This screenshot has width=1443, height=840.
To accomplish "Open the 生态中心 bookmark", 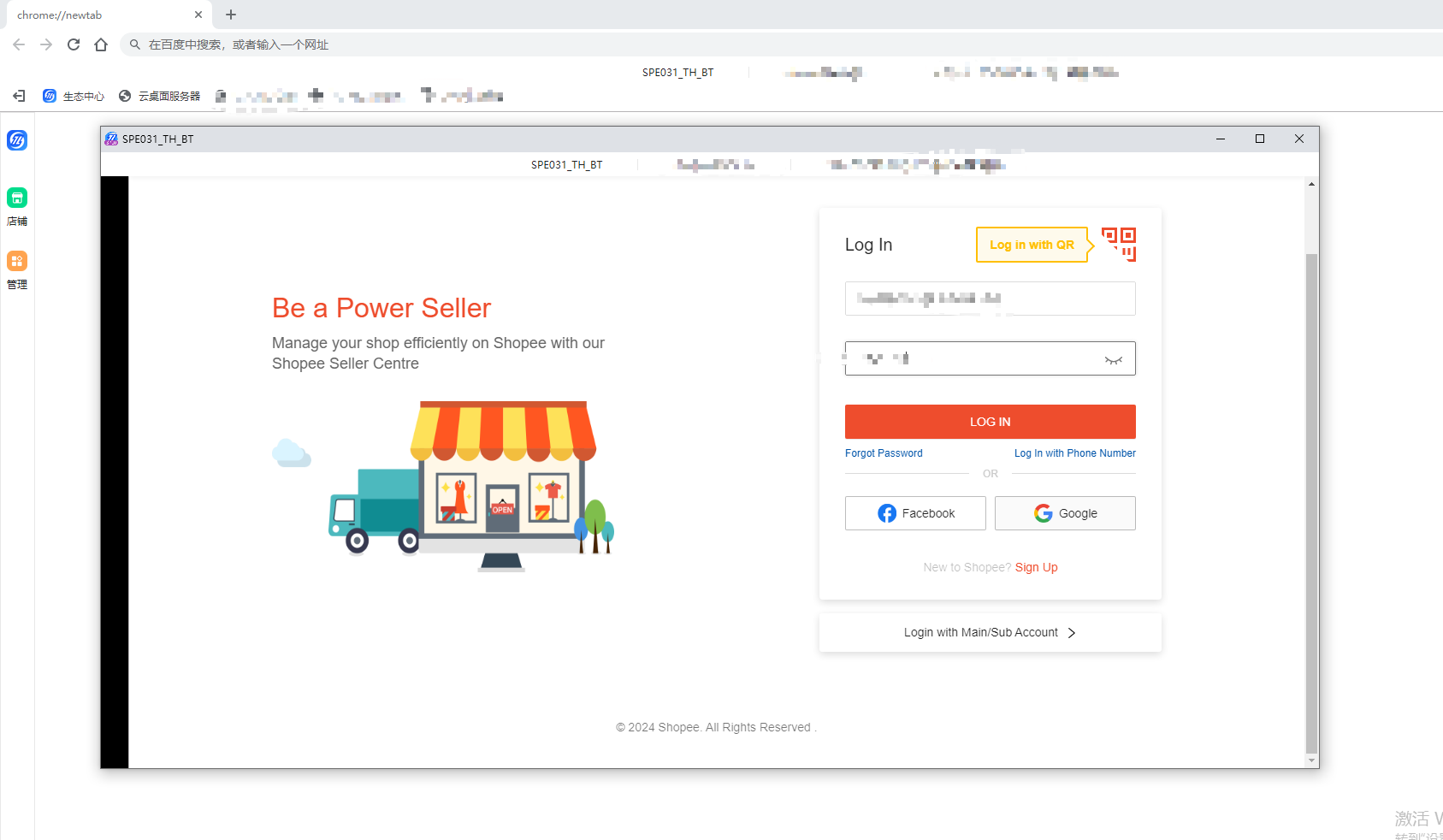I will tap(74, 96).
